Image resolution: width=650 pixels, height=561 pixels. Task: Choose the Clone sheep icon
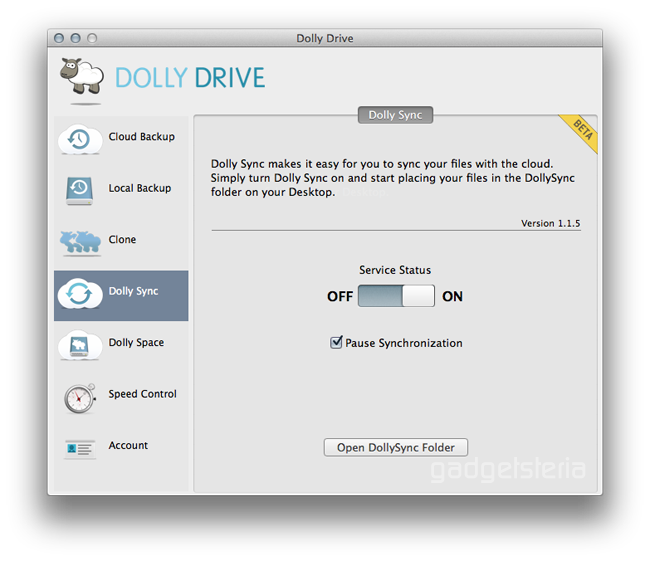click(80, 242)
